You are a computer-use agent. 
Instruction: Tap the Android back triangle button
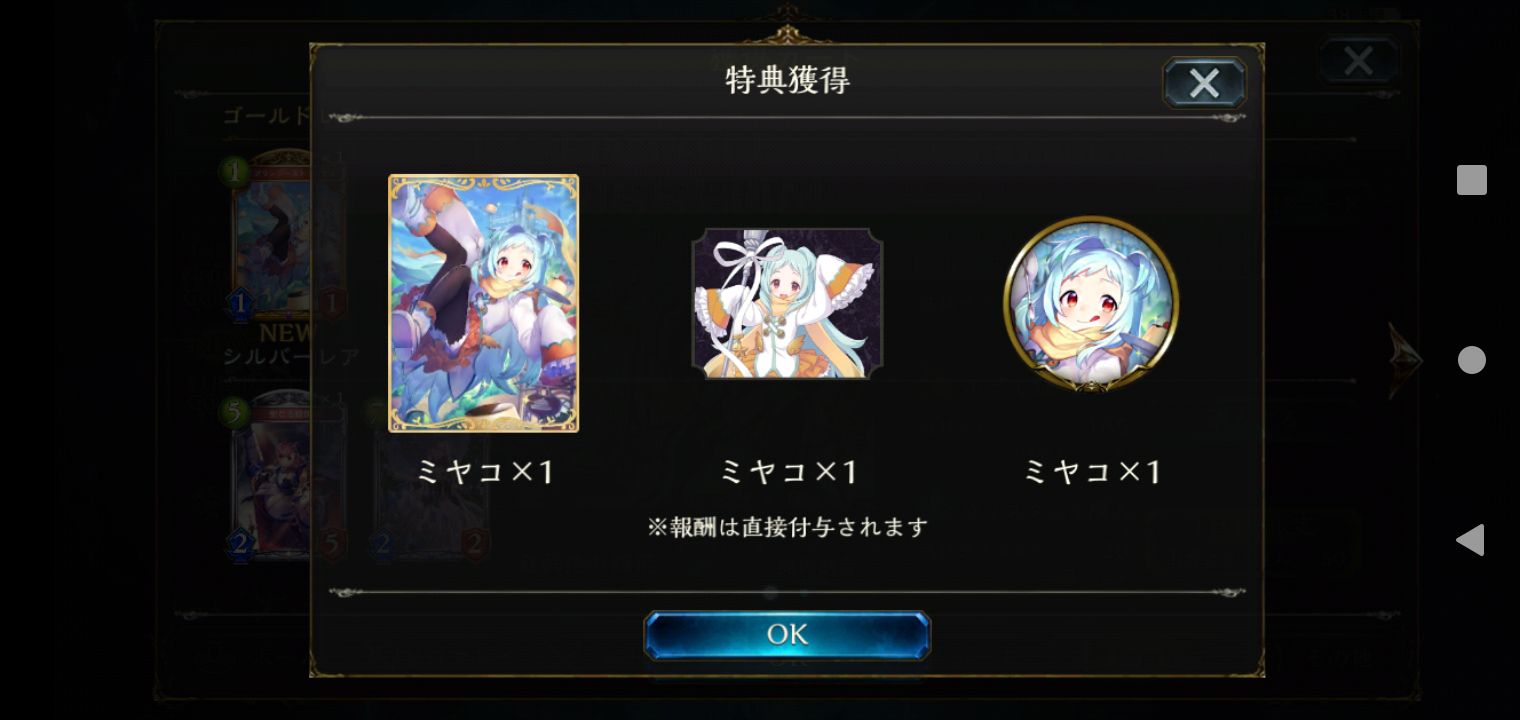[x=1470, y=540]
